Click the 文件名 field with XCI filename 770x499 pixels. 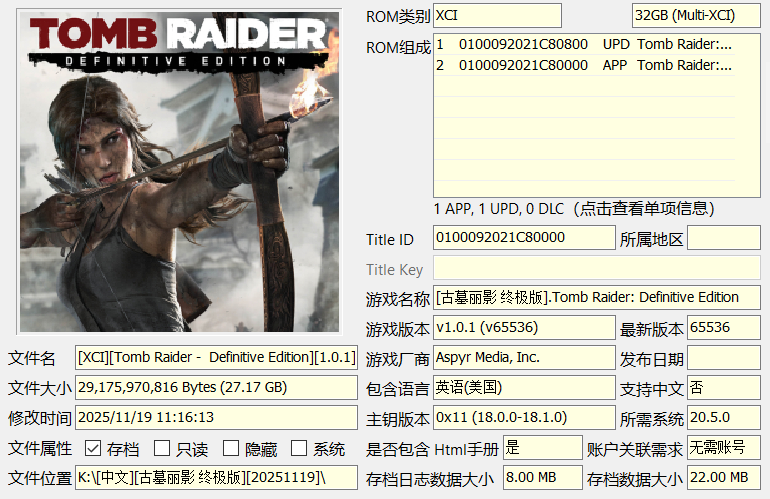coord(216,358)
